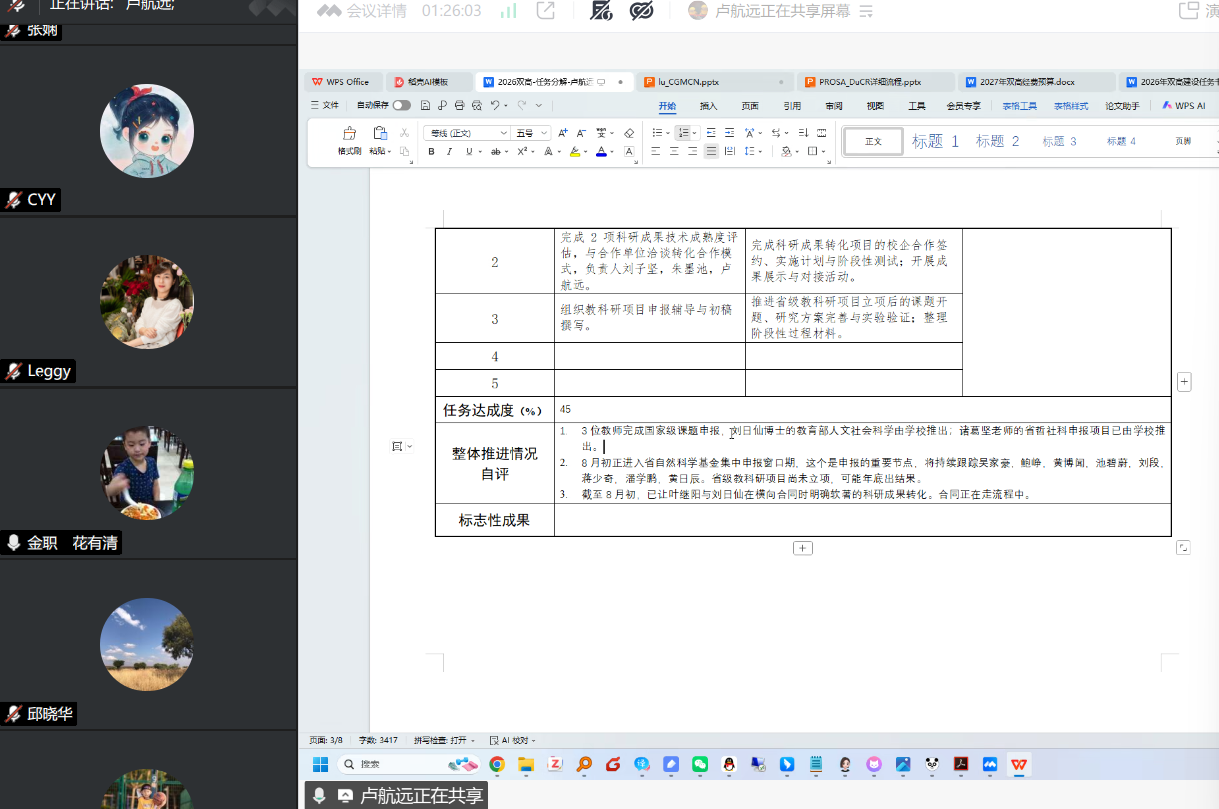Click the share icon in meeting top bar
This screenshot has height=809, width=1219.
(546, 11)
